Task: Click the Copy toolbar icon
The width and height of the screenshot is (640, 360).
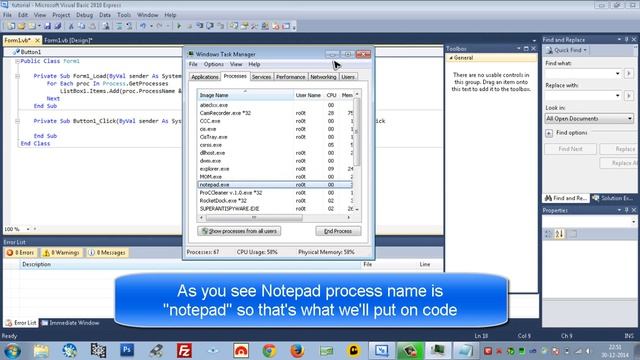Action: click(x=82, y=26)
